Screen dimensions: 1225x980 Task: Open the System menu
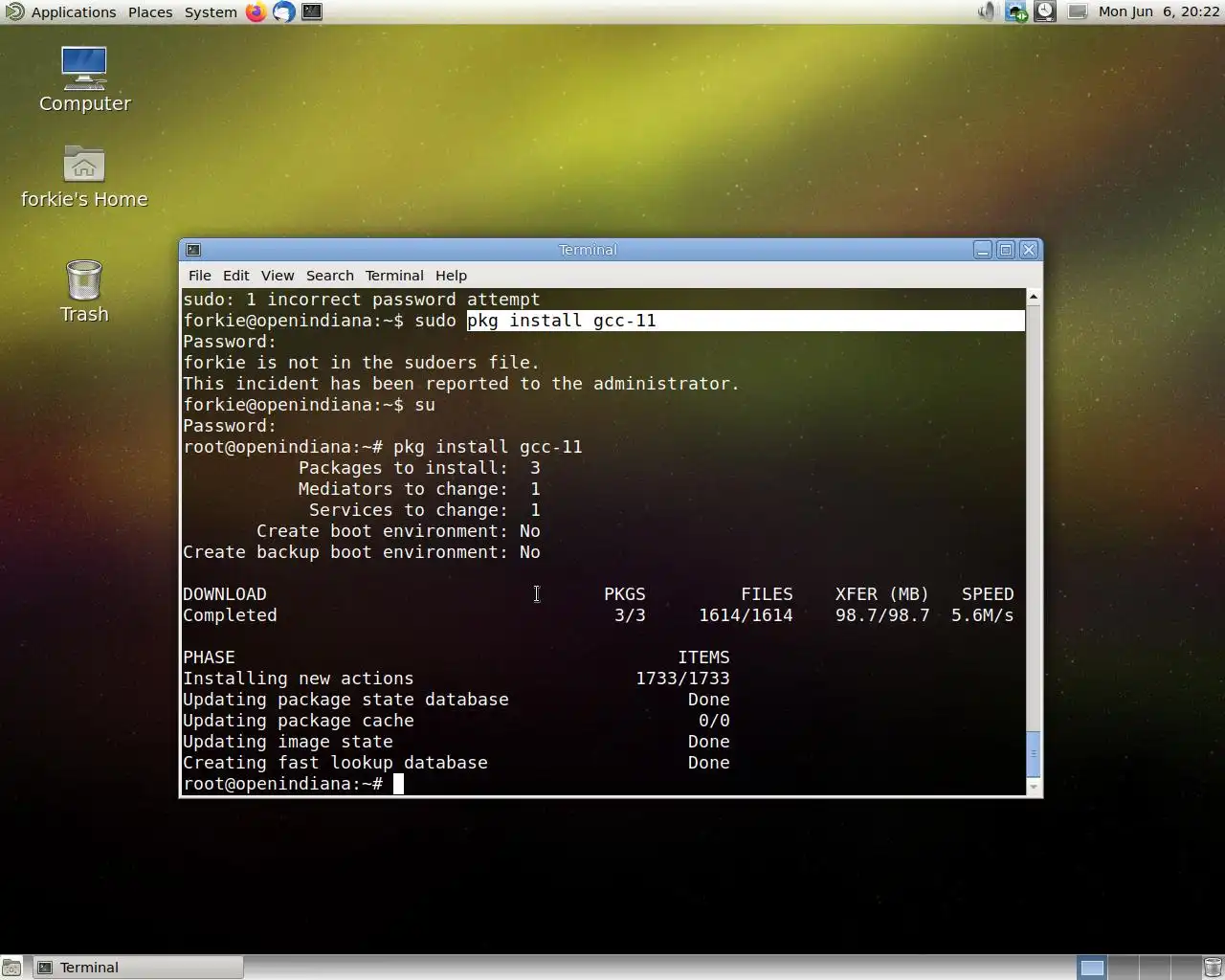click(x=211, y=11)
